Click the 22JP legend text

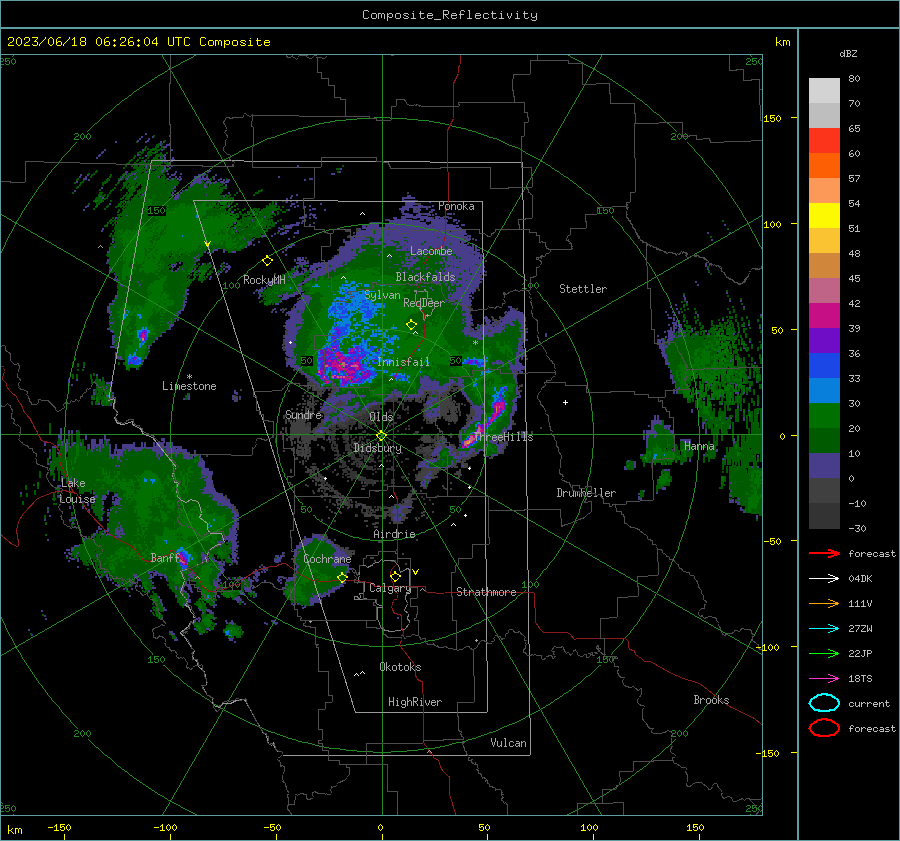tap(860, 653)
